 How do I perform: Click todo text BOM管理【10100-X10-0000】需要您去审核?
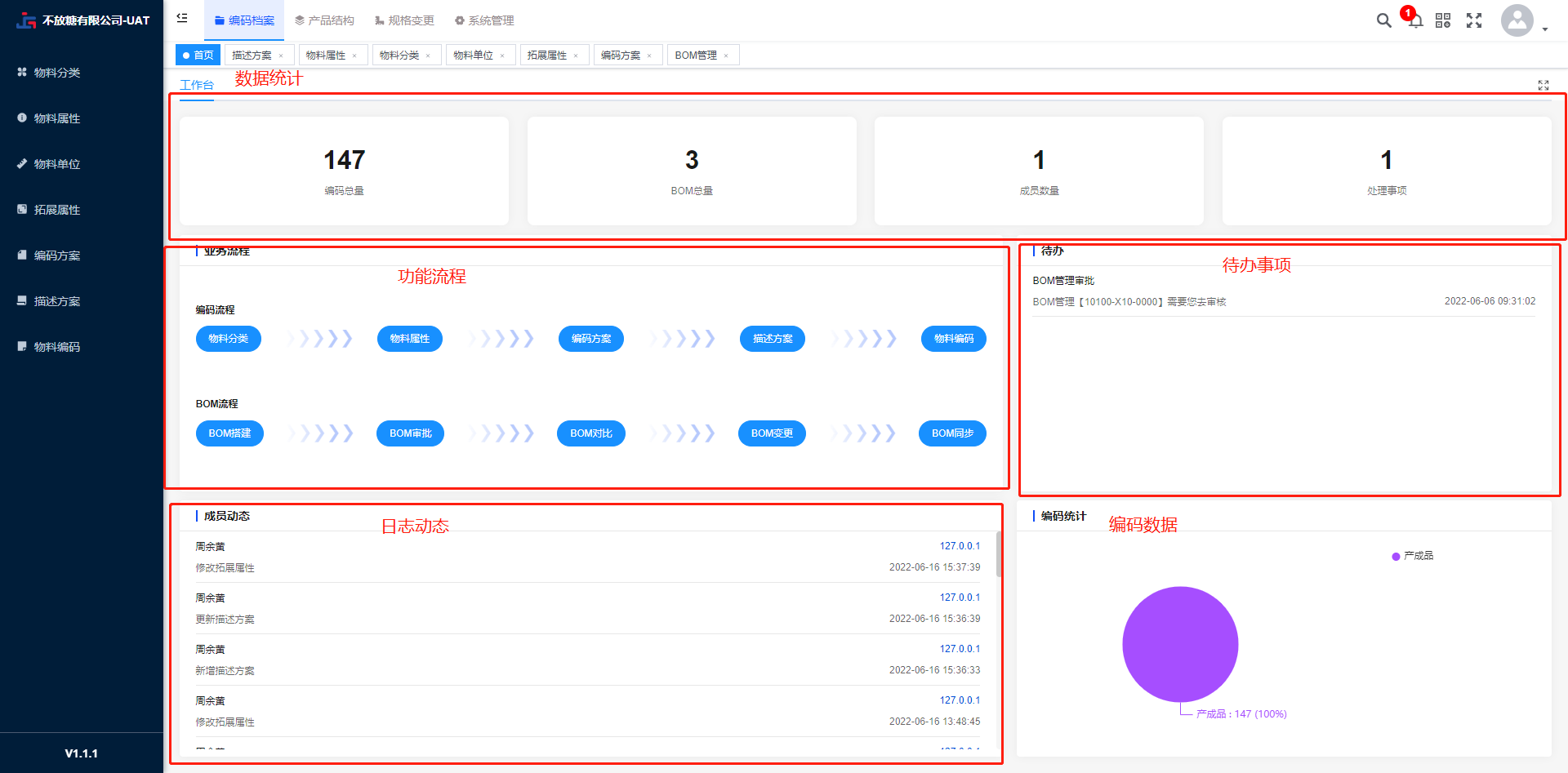(1129, 302)
